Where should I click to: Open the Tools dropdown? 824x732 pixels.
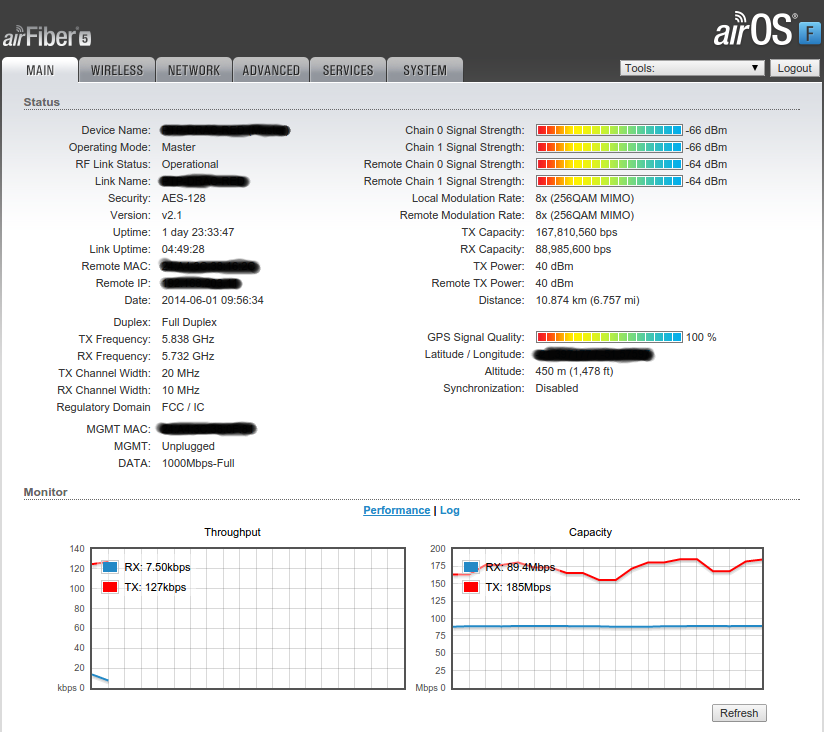pyautogui.click(x=692, y=68)
